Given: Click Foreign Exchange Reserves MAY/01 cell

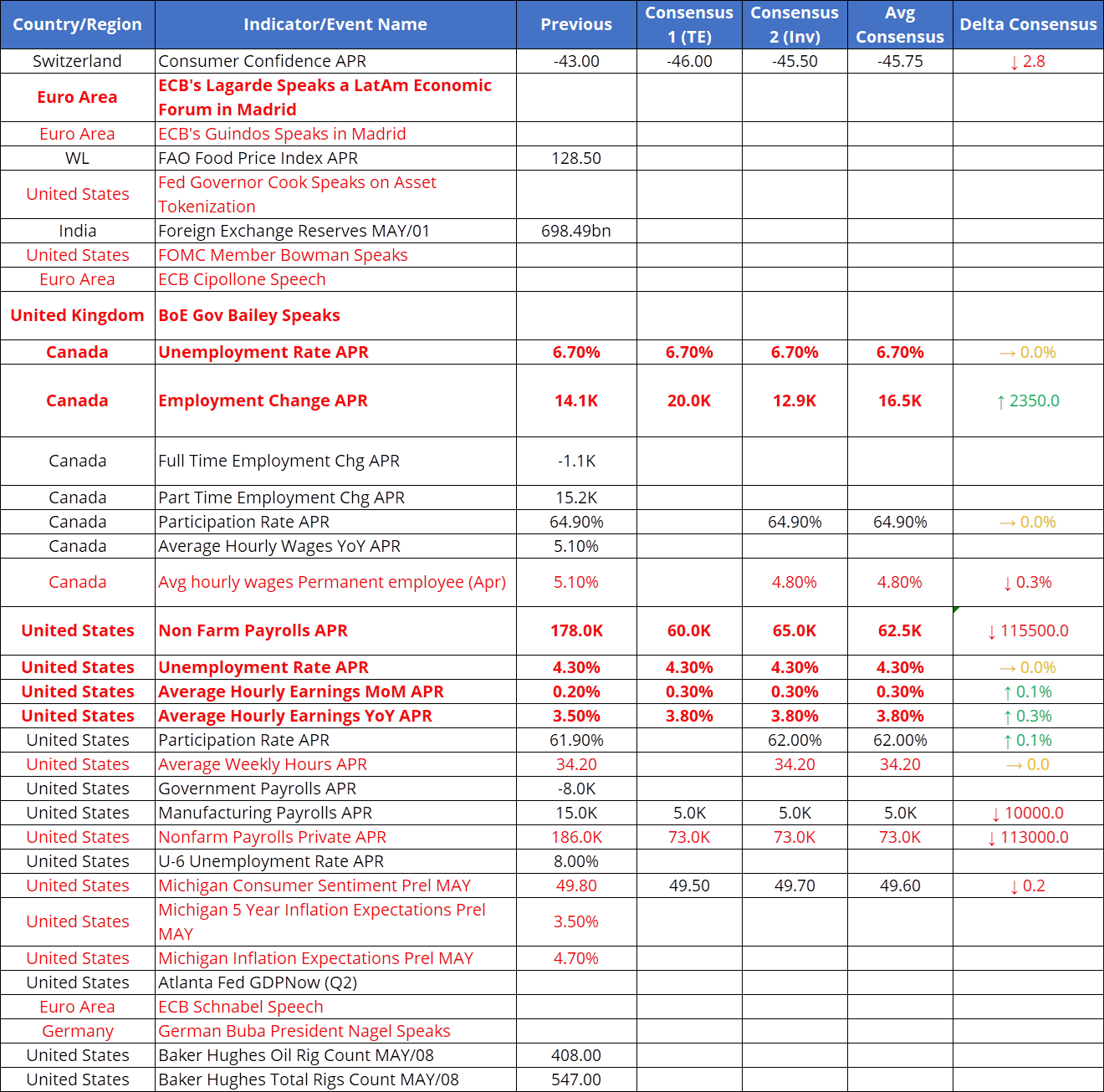Looking at the screenshot, I should pos(335,231).
